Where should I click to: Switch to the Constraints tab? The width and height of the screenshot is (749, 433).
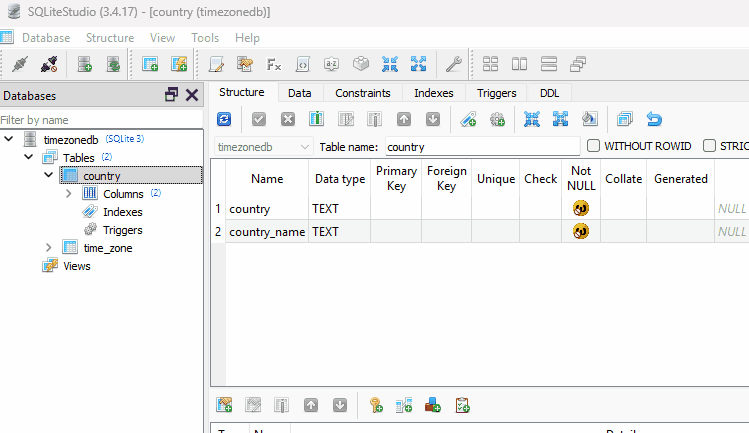tap(363, 93)
